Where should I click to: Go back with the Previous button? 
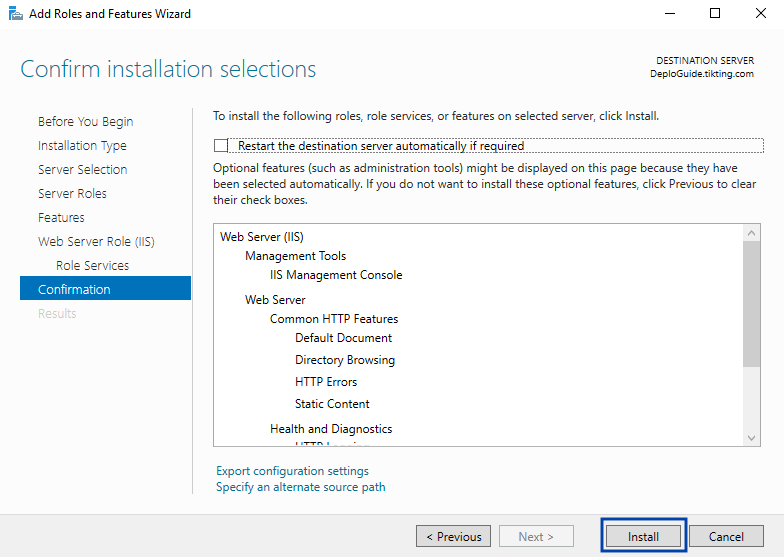[453, 536]
